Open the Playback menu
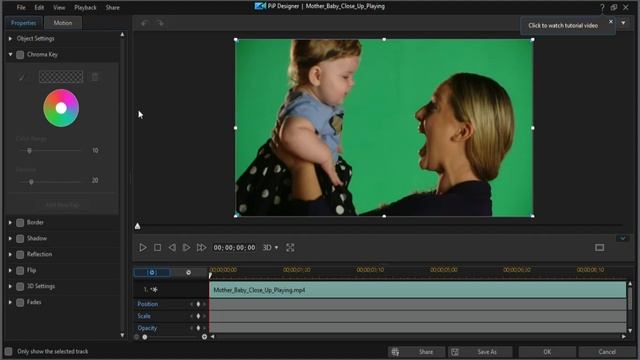This screenshot has height=360, width=640. [x=85, y=7]
